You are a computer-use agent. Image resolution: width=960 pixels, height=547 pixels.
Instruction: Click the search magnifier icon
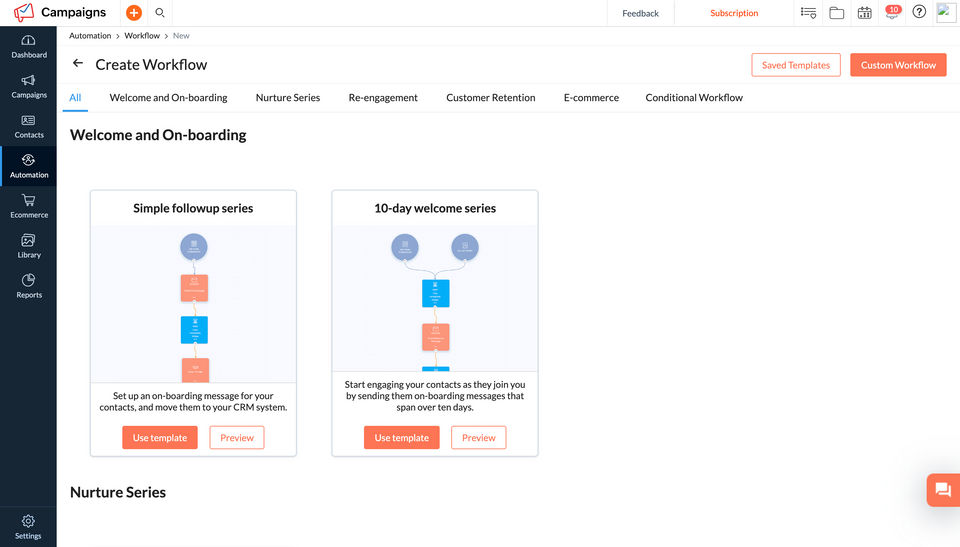pos(160,13)
